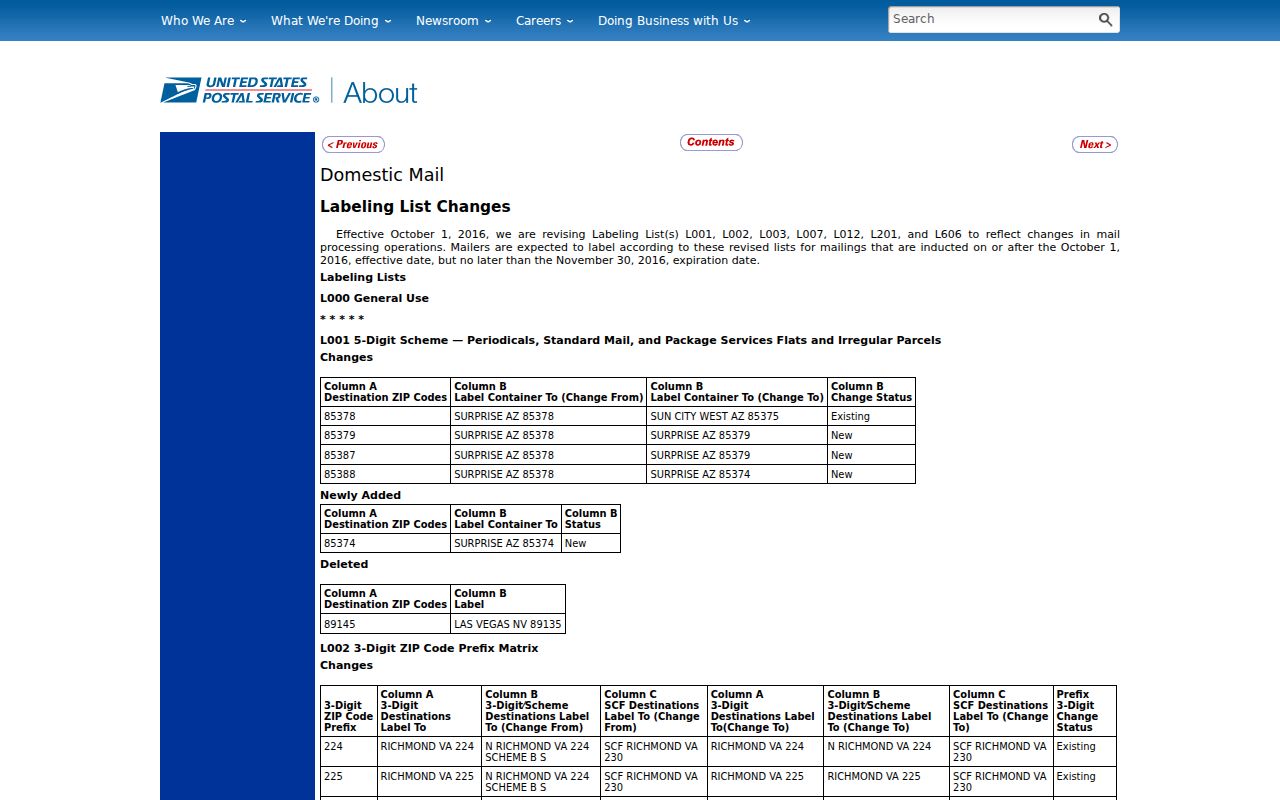Screen dimensions: 1280x800
Task: Select the L001 5-Digit Scheme heading
Action: (630, 340)
